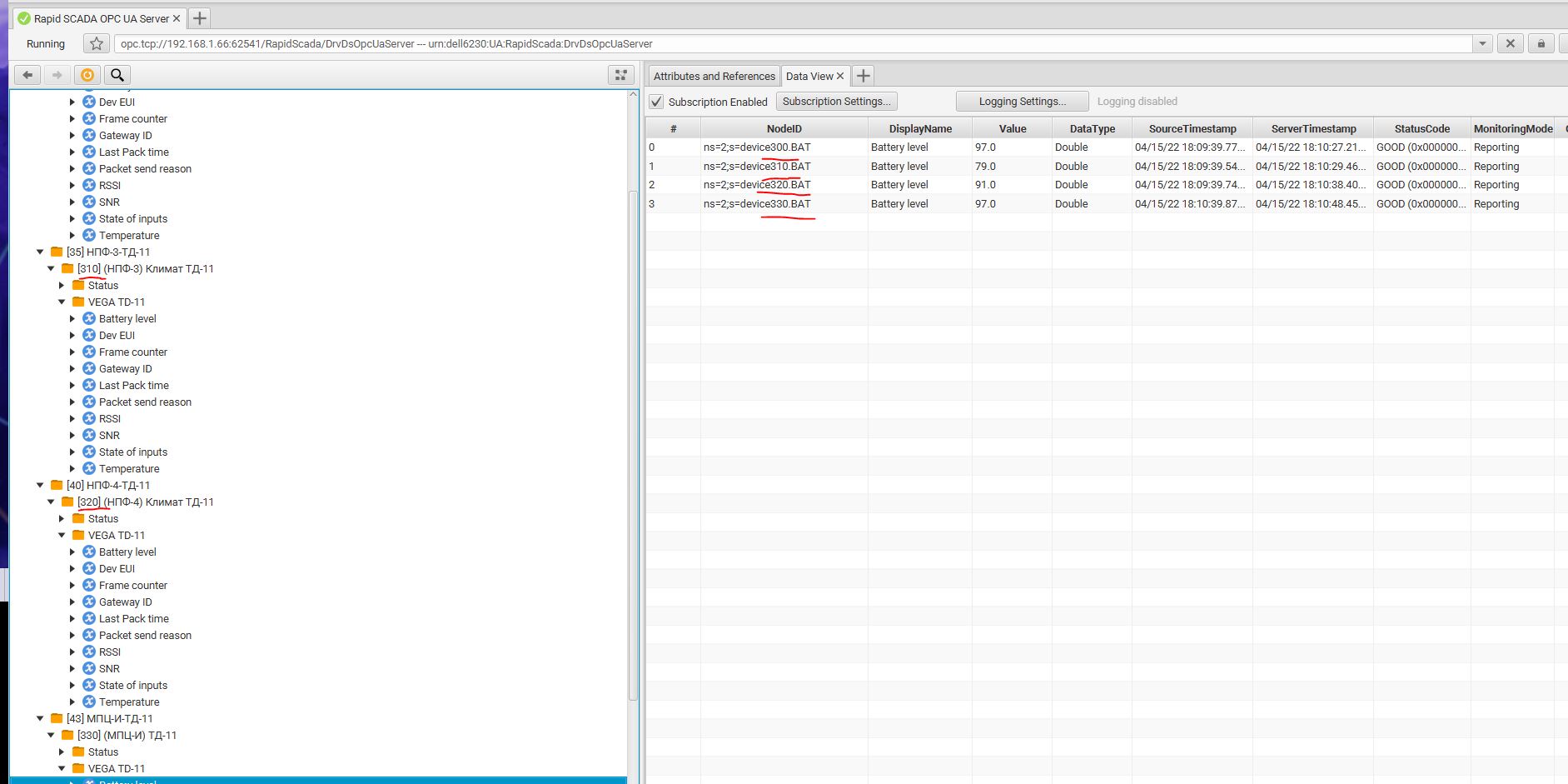Click the favorite star icon beside the address bar
Screen dimensions: 1568x784
(97, 44)
